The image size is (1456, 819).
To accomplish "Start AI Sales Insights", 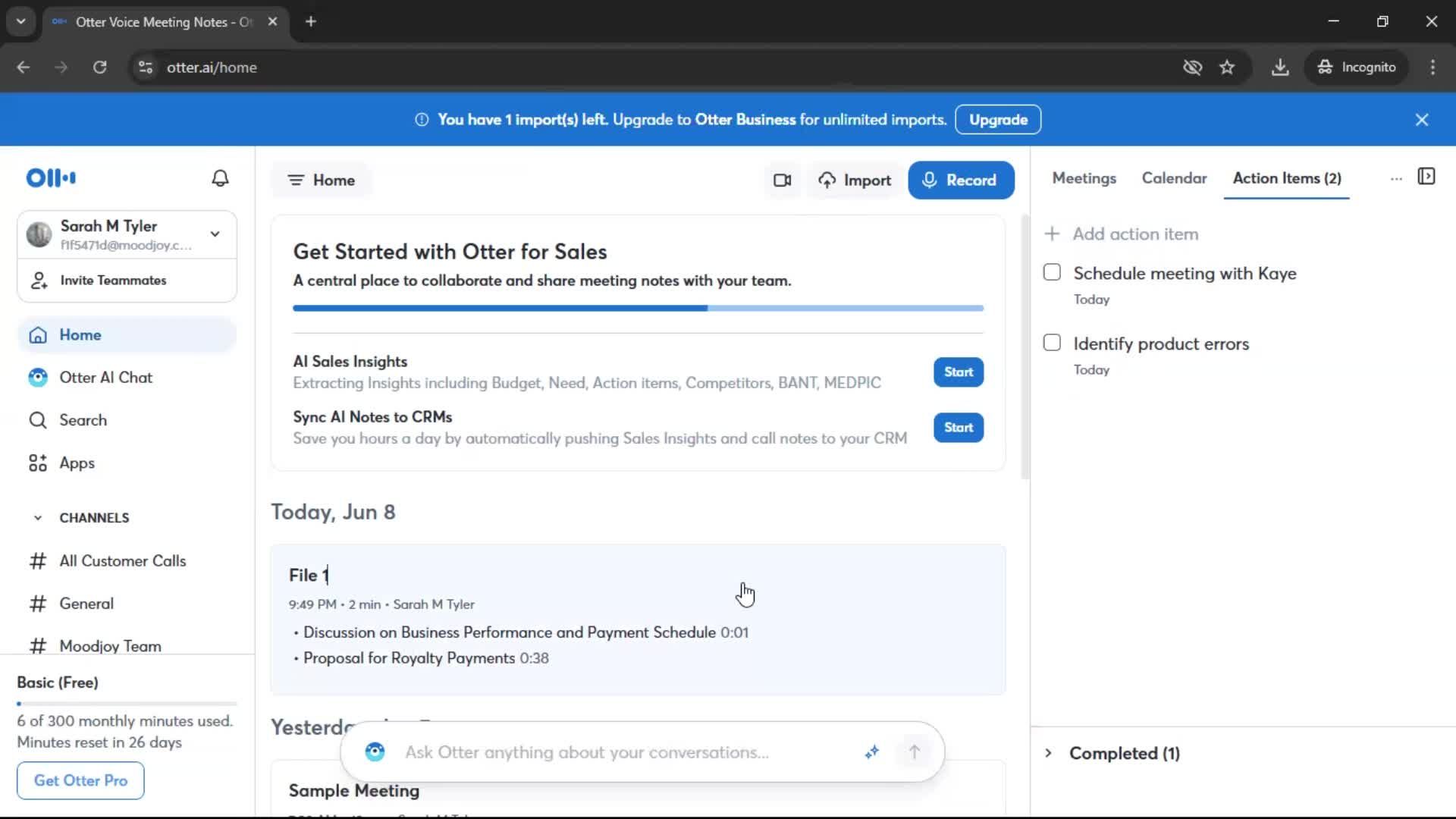I will [x=959, y=372].
